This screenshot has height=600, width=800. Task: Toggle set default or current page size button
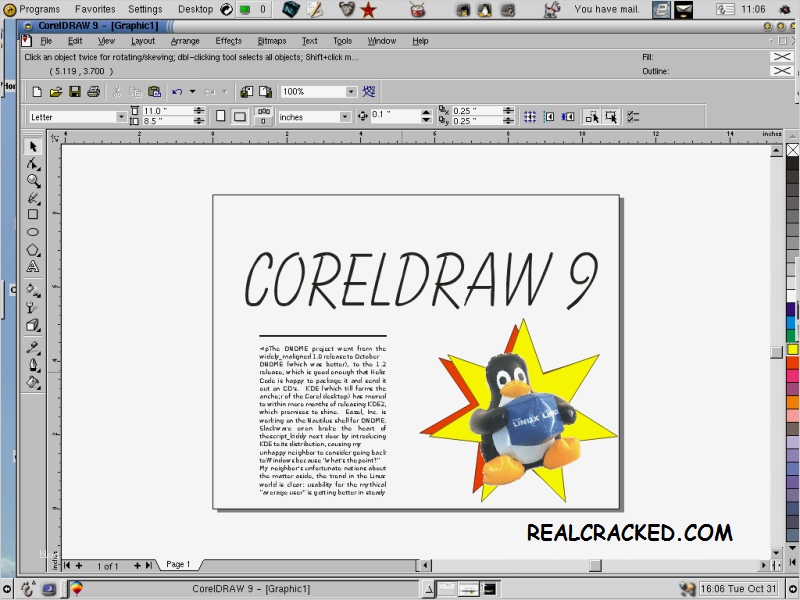click(x=263, y=116)
